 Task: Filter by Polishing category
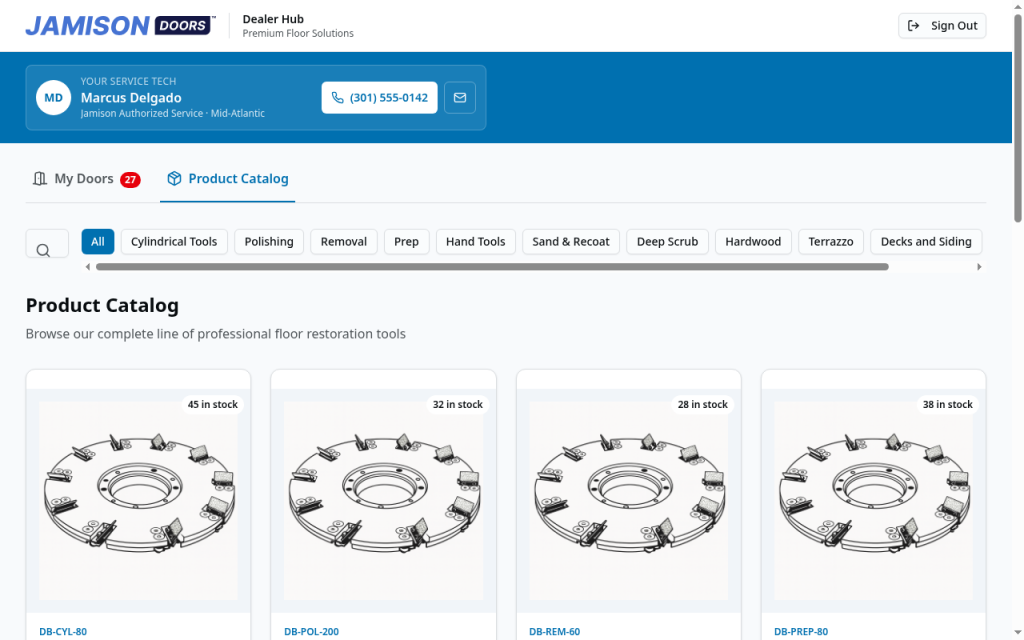click(x=269, y=242)
